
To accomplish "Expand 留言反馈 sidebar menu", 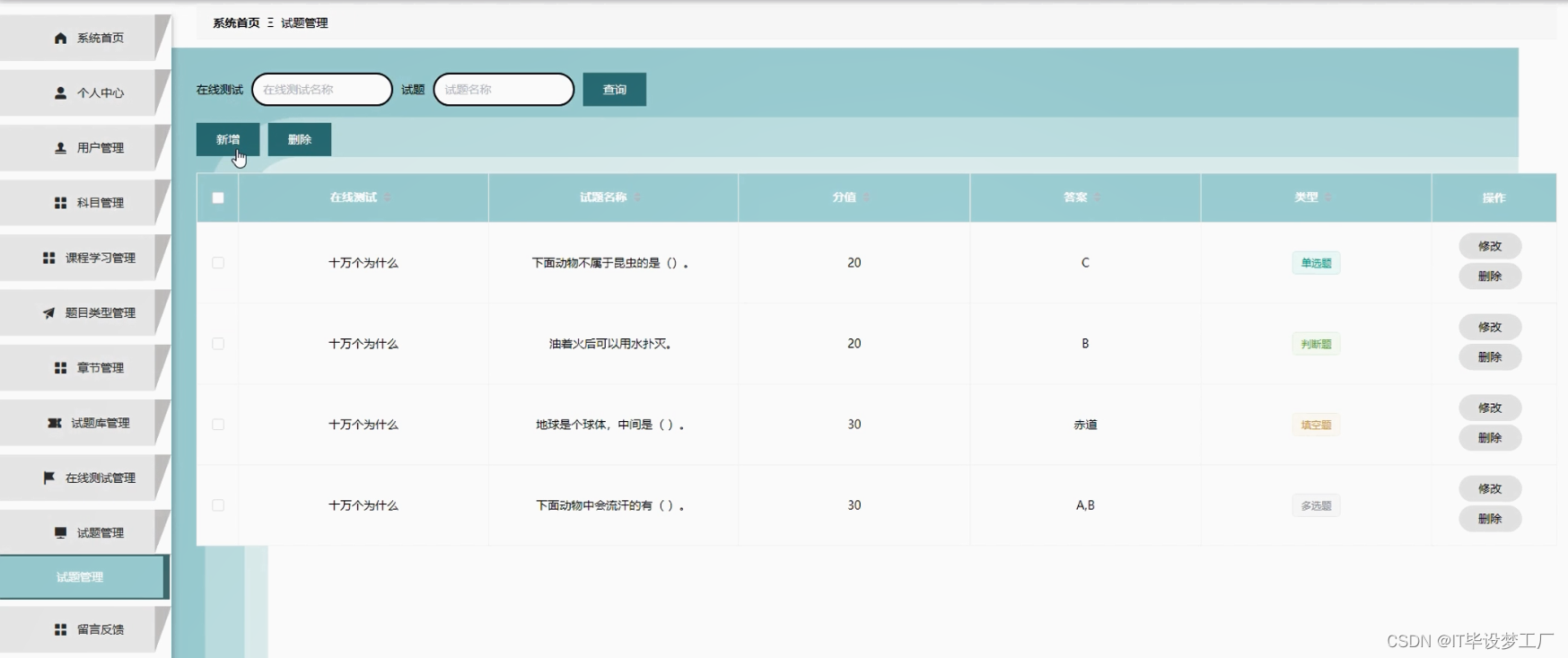I will [x=83, y=629].
